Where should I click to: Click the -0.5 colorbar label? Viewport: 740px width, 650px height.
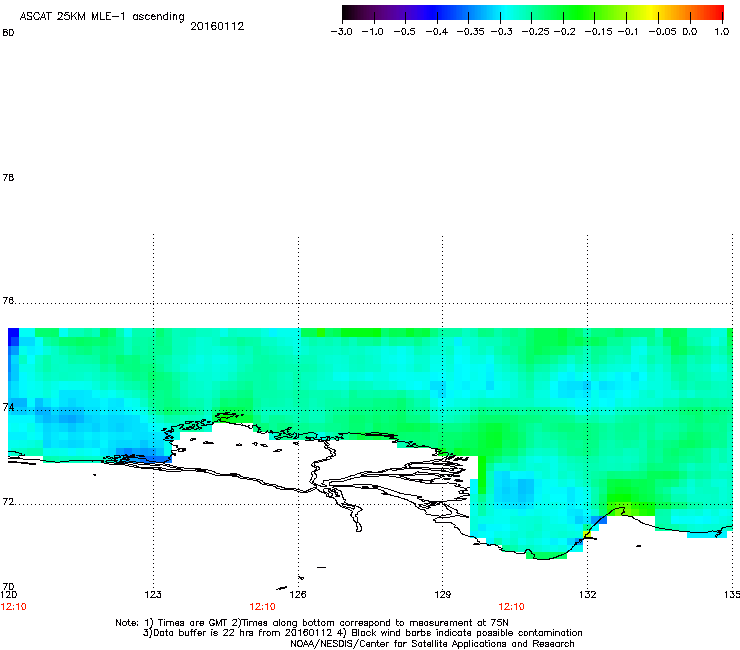pyautogui.click(x=404, y=32)
